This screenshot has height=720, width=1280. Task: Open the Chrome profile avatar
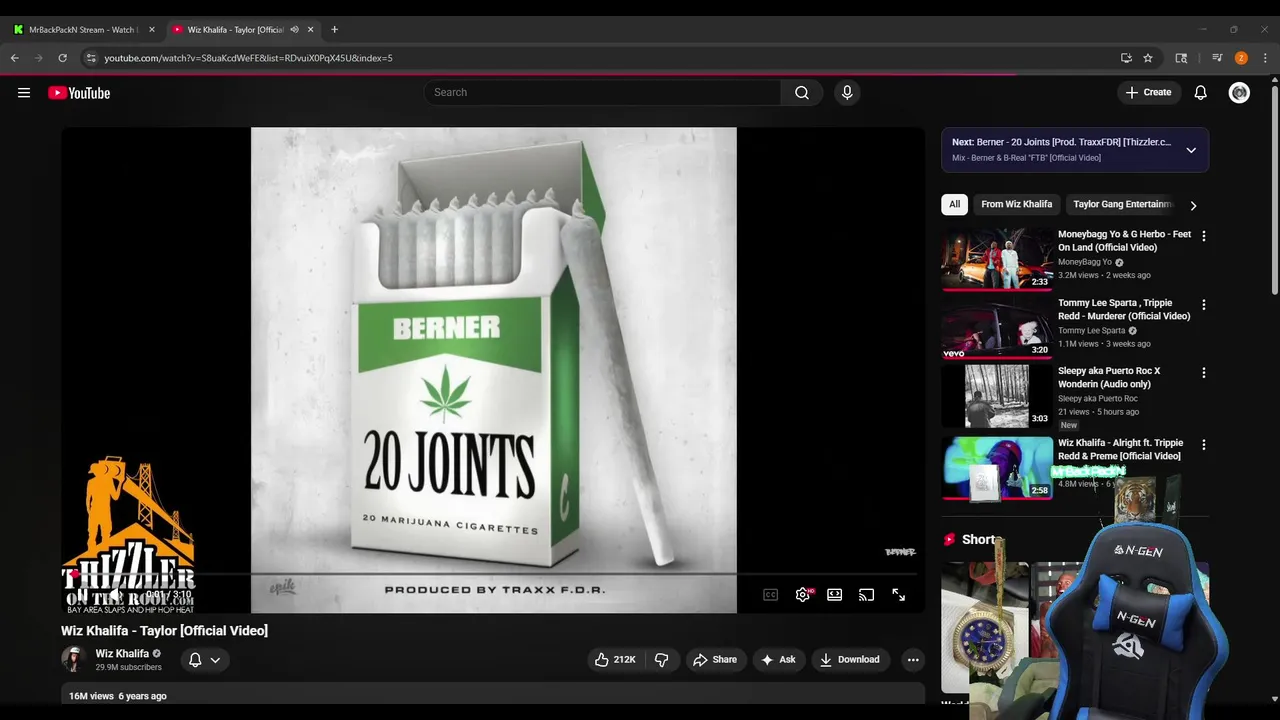[x=1241, y=58]
